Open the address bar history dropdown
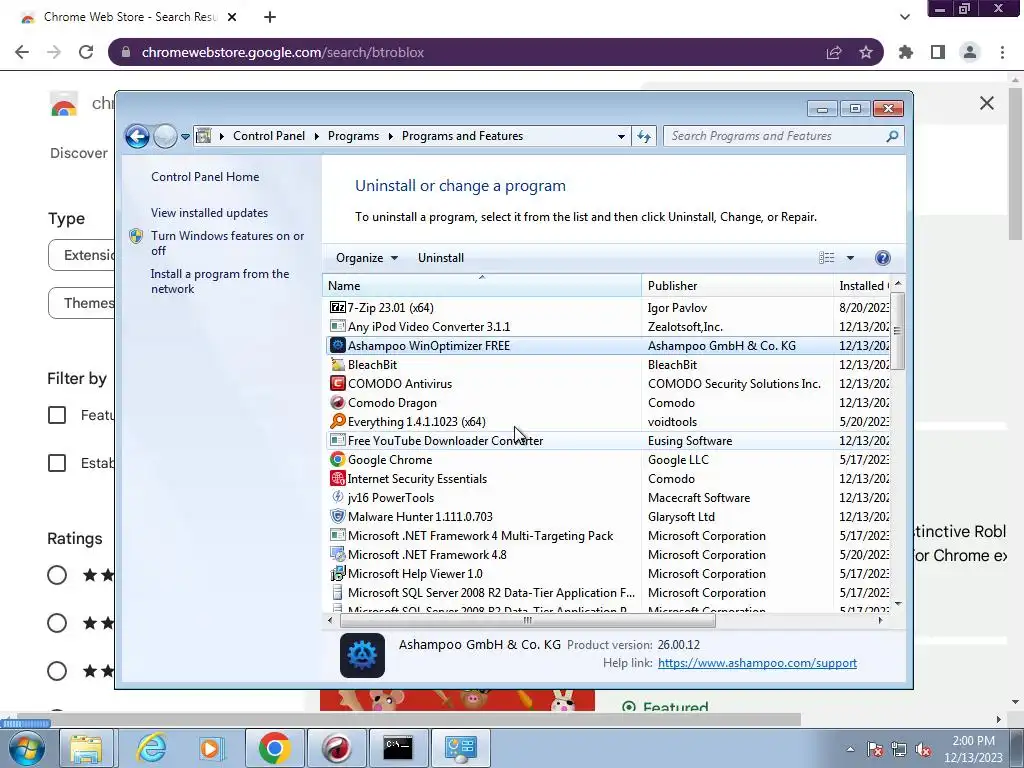 tap(621, 136)
